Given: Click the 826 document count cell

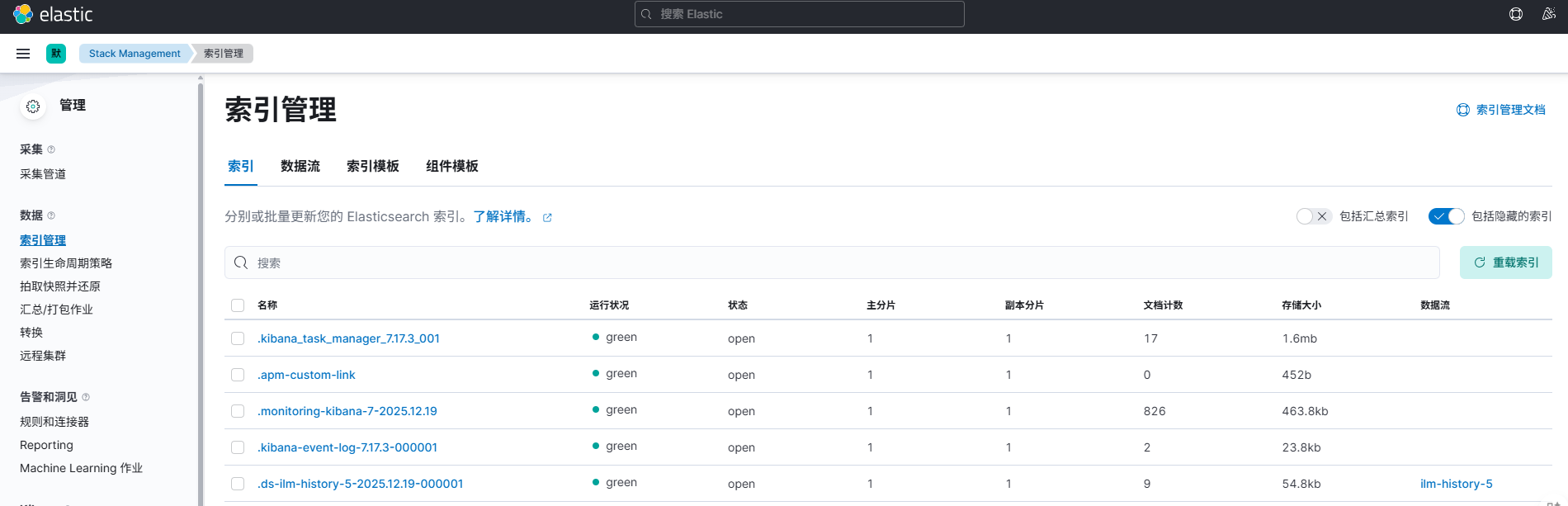Looking at the screenshot, I should (x=1155, y=411).
